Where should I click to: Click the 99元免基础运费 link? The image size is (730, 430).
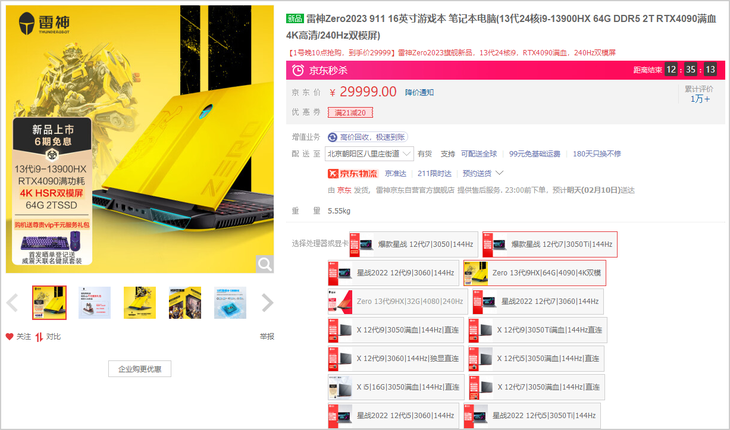point(534,154)
